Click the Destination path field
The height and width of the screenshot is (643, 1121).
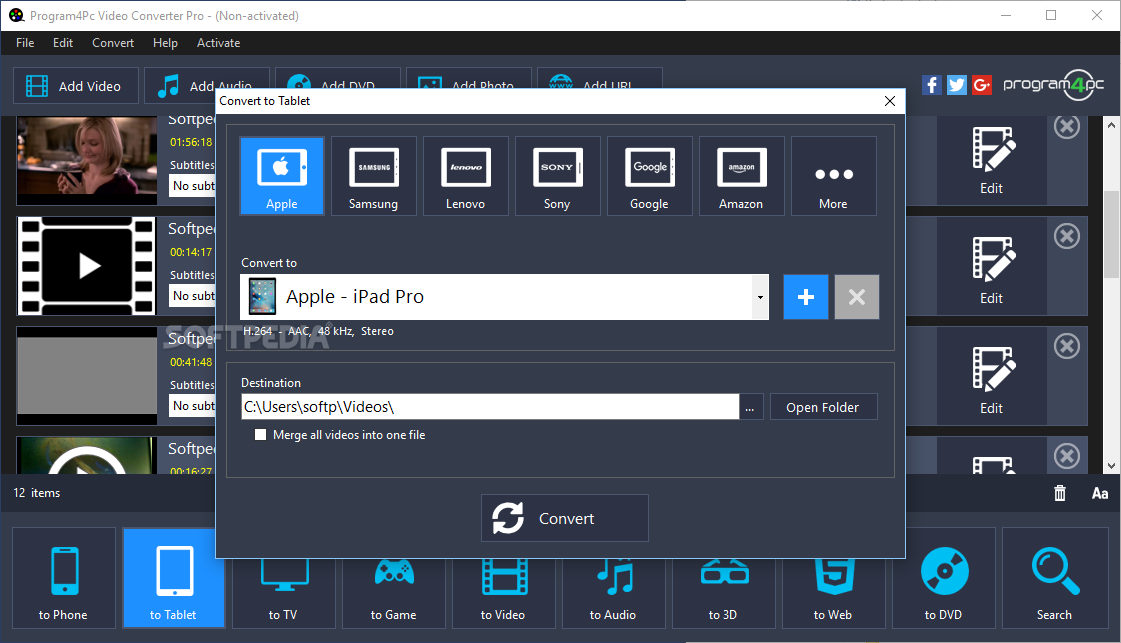pos(490,407)
